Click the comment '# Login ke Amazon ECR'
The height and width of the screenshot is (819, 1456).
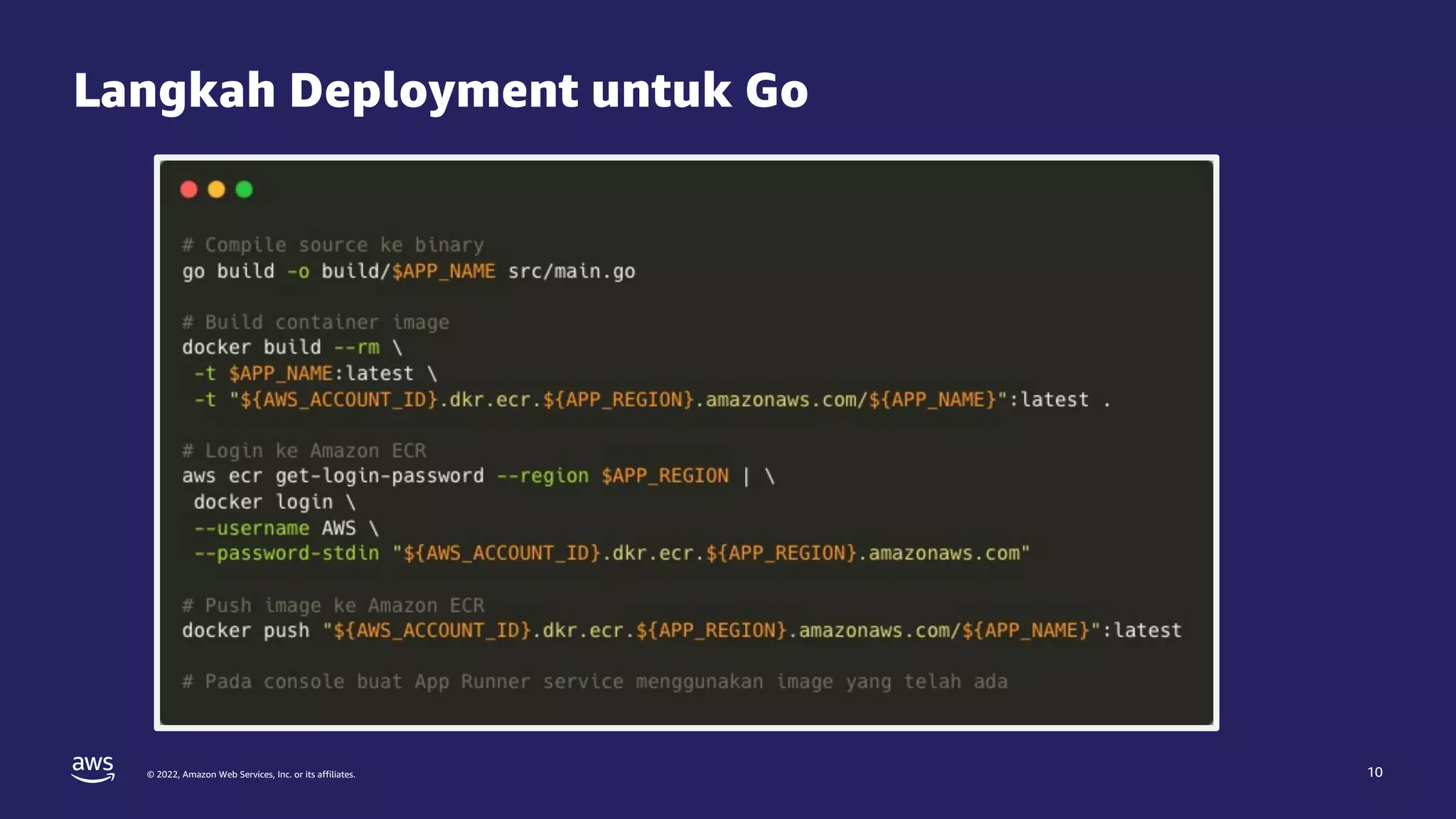304,451
